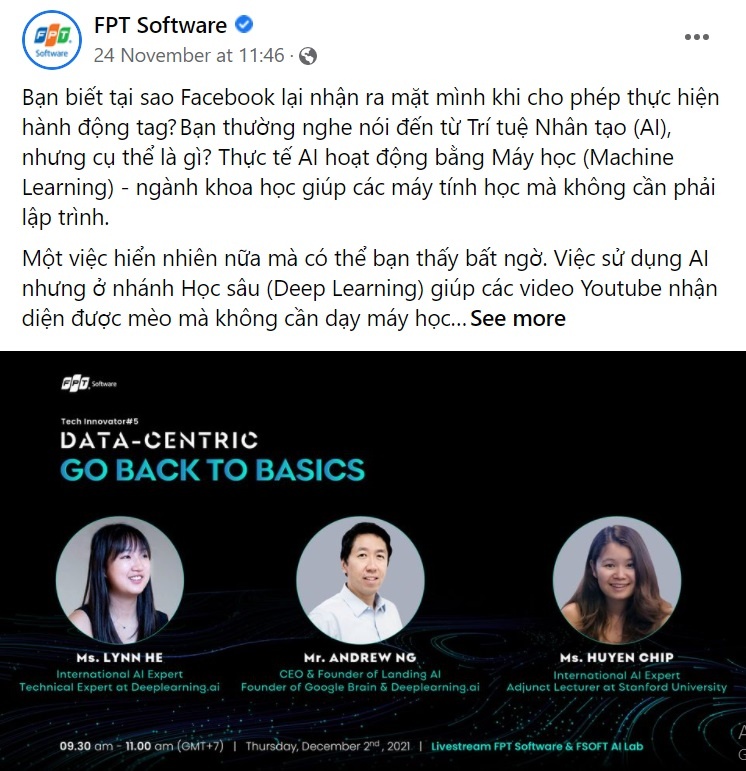This screenshot has height=771, width=746.
Task: Click the Thursday, December 2nd, 2021 date text
Action: point(328,746)
